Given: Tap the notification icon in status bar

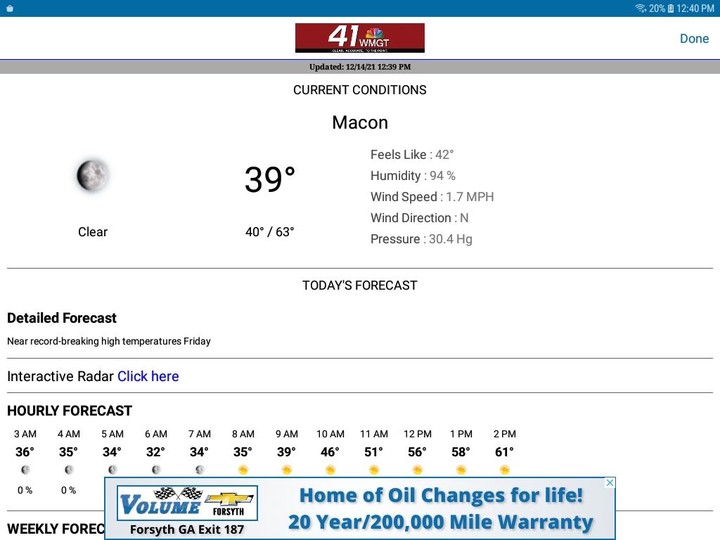Looking at the screenshot, I should coord(9,8).
